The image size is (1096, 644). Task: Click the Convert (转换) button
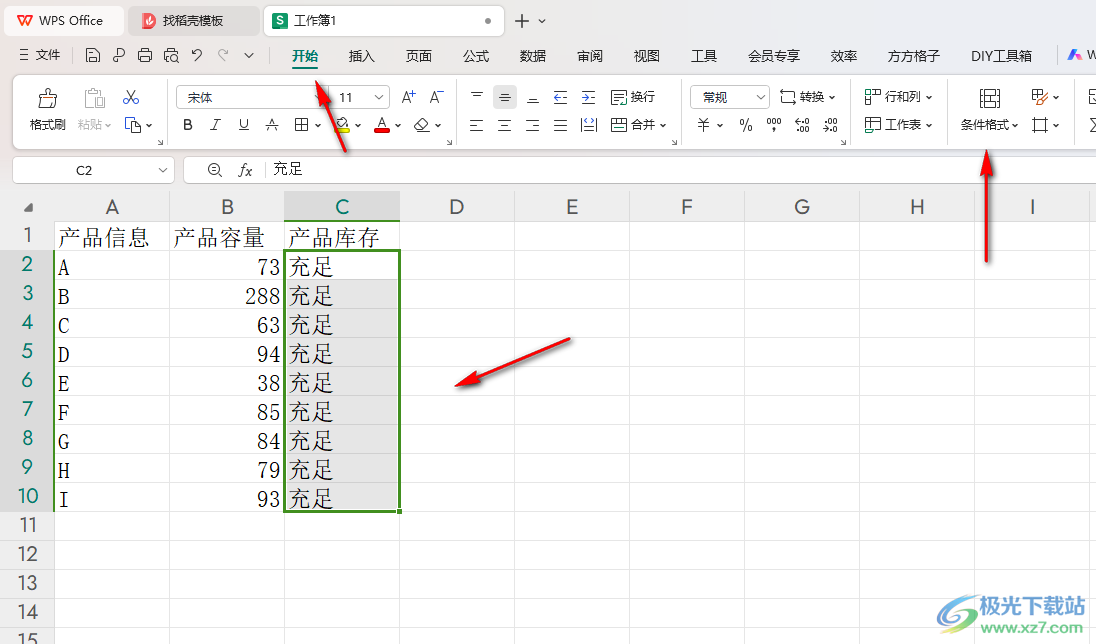(x=807, y=97)
